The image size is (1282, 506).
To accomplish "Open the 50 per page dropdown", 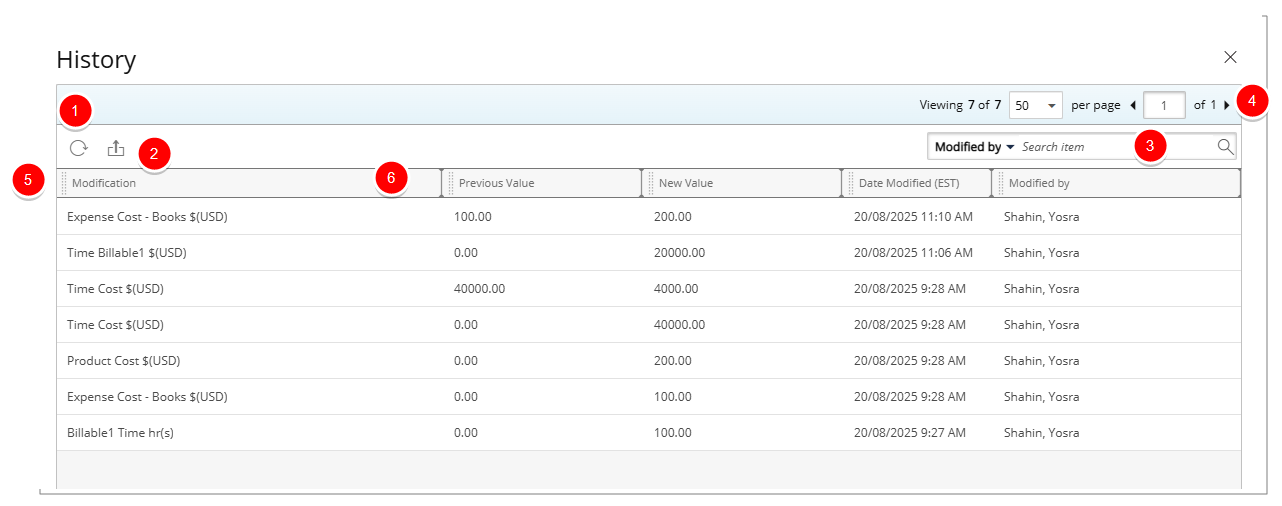I will [x=1036, y=105].
